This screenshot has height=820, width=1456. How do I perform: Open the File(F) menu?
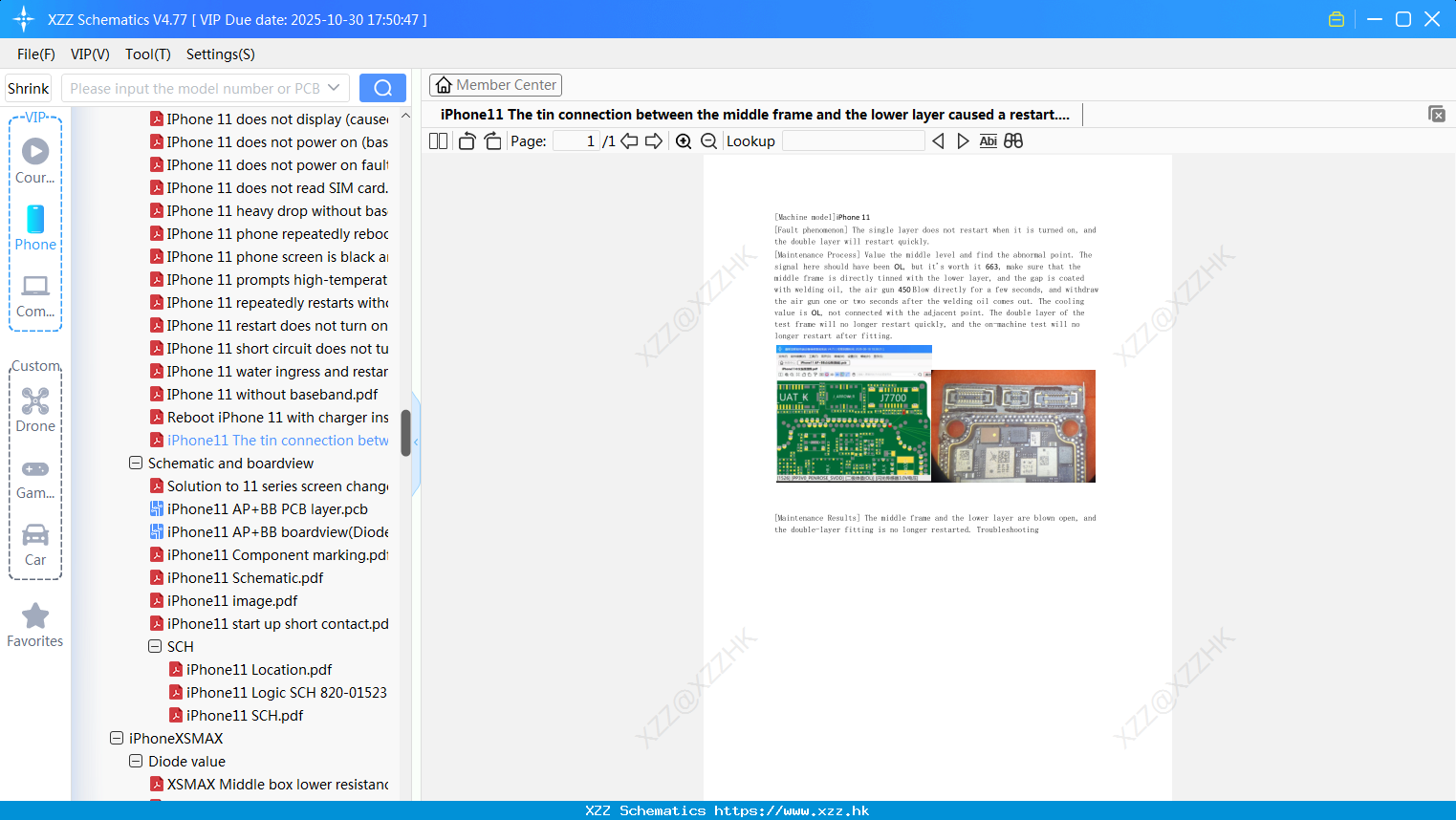tap(36, 54)
